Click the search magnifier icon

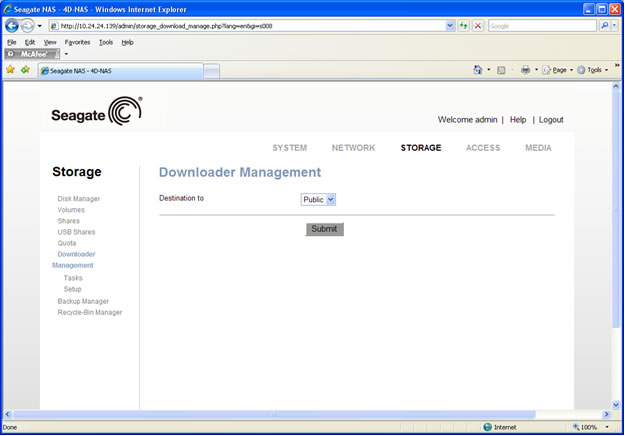606,25
